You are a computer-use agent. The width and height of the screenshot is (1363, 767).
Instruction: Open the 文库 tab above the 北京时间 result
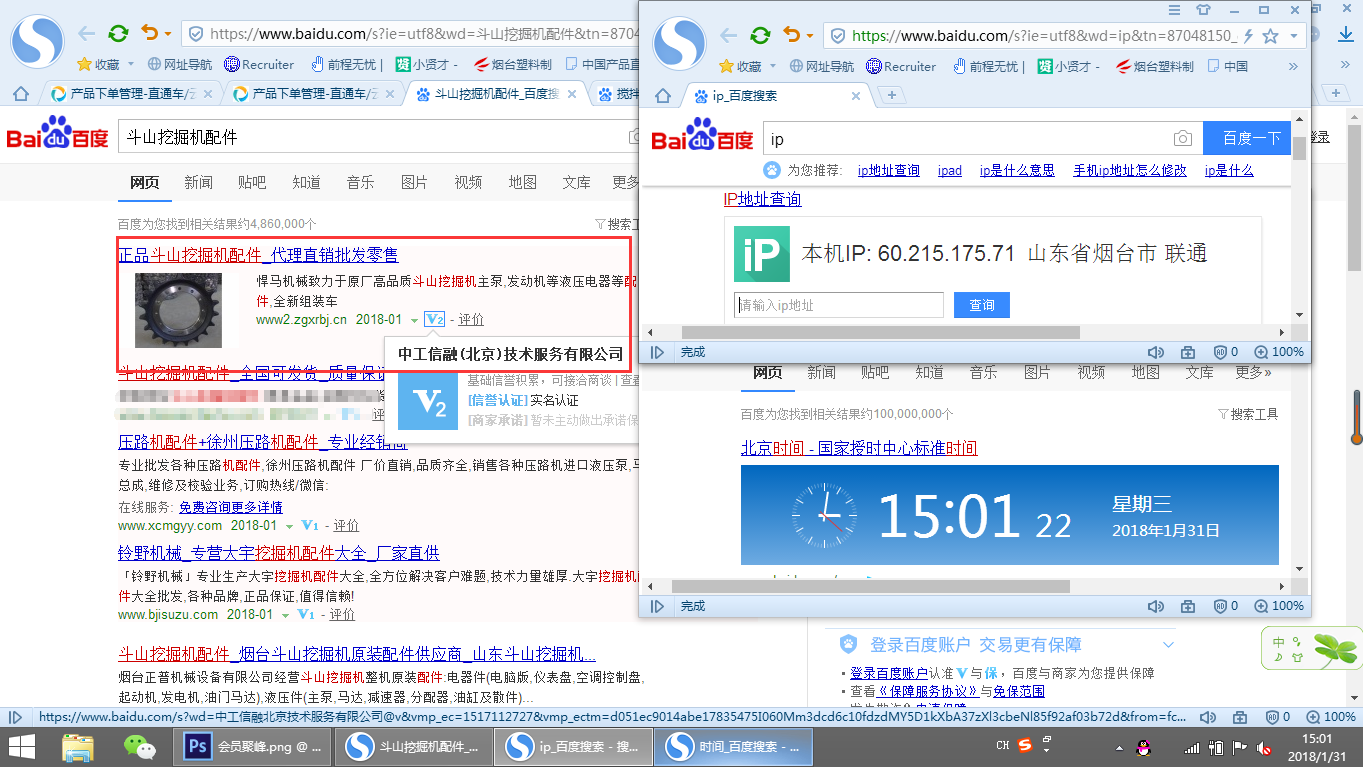coord(1199,372)
